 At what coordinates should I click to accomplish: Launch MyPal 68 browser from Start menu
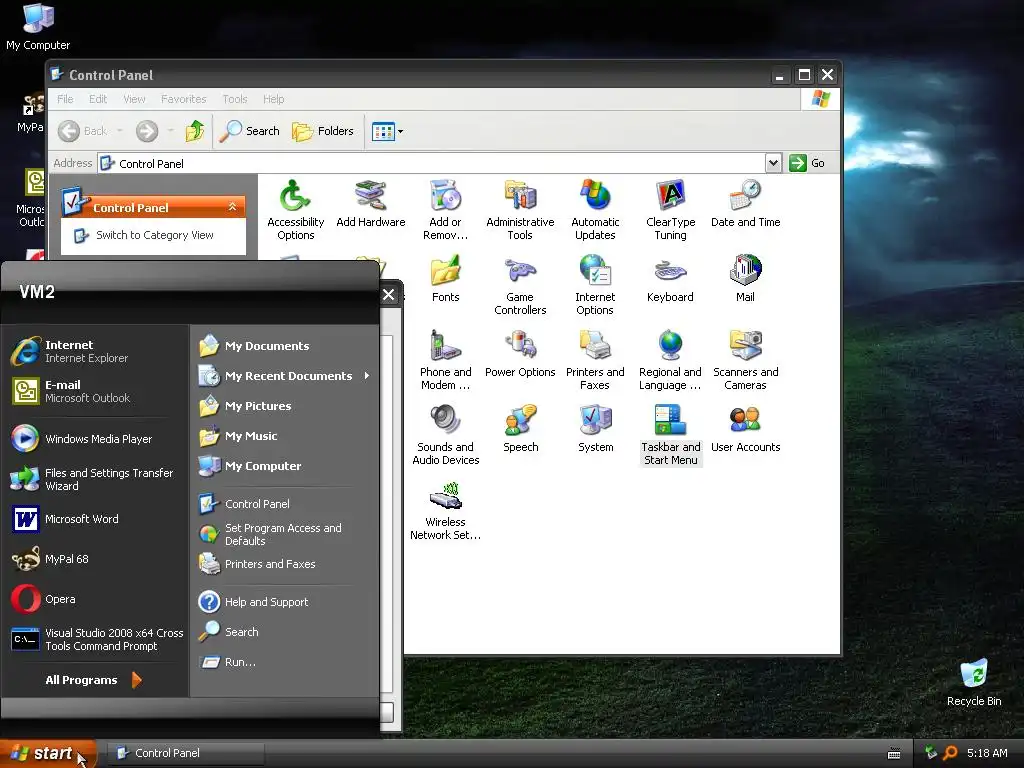pyautogui.click(x=95, y=559)
